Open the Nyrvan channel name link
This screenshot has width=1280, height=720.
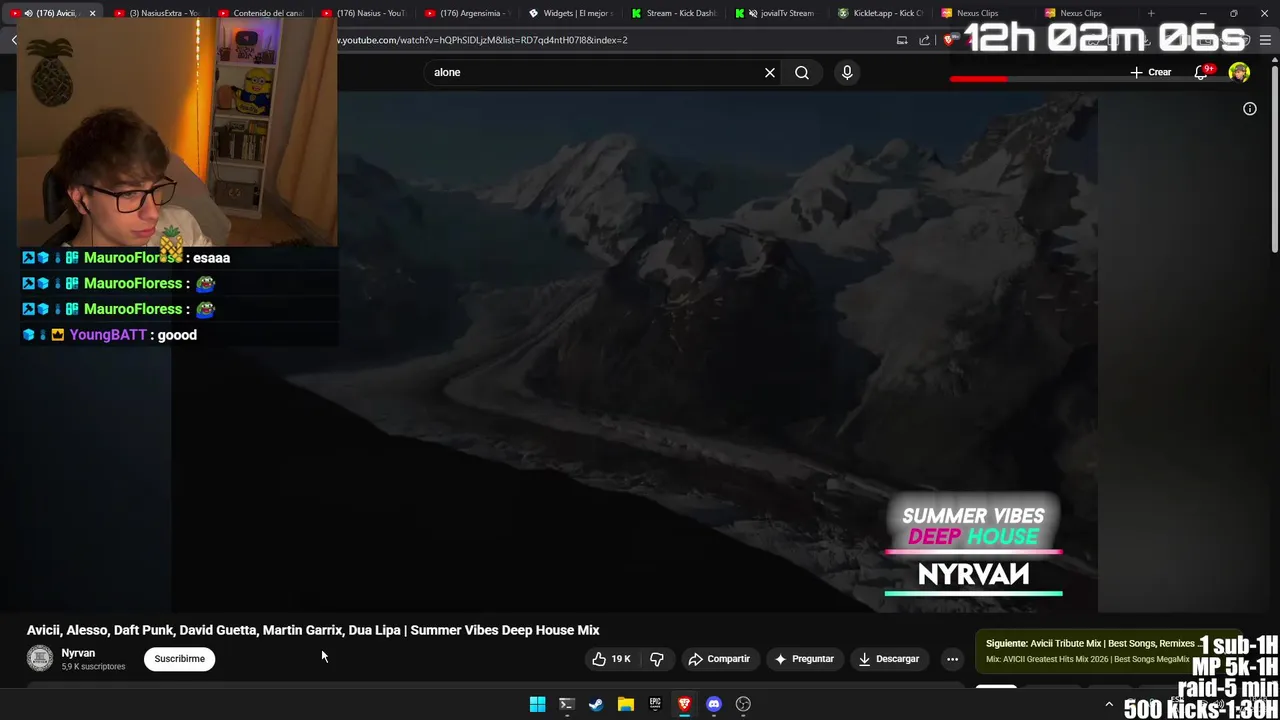78,653
